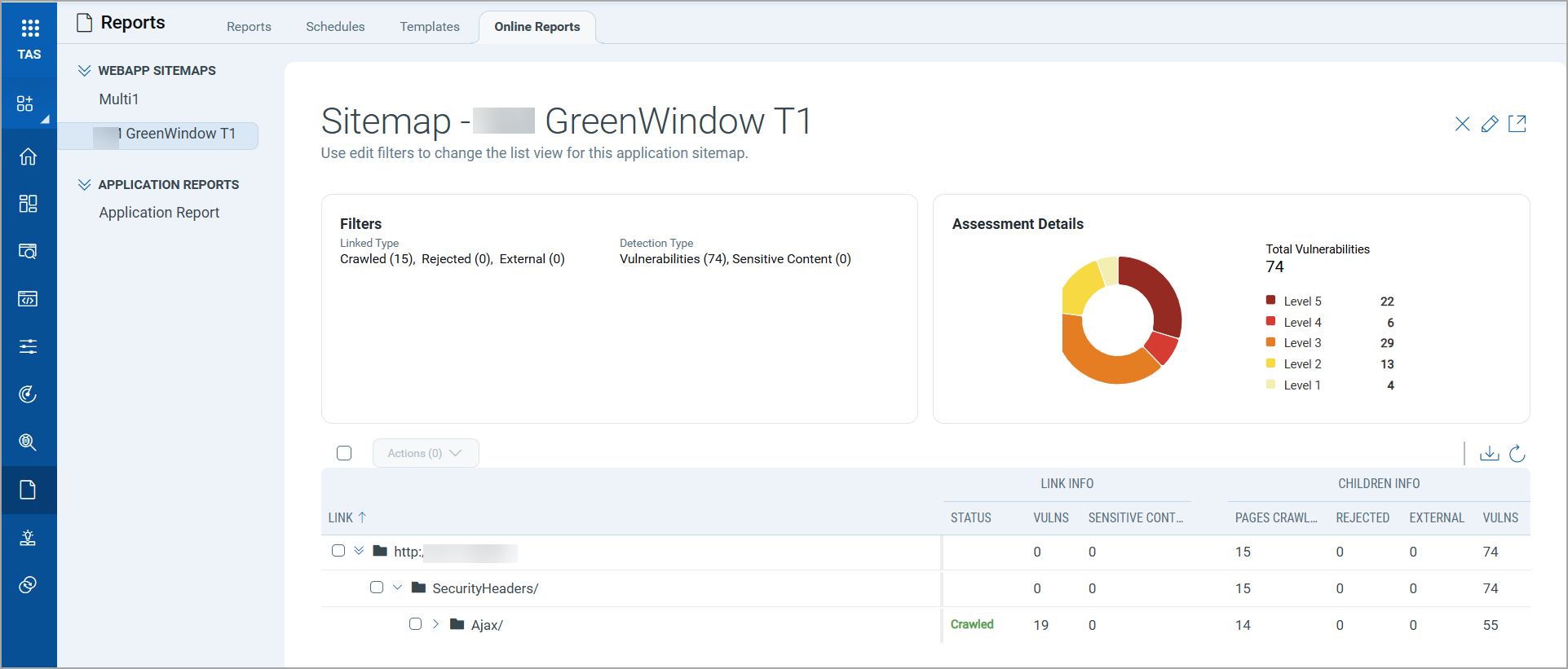Switch to the Templates tab
This screenshot has height=669, width=1568.
tap(429, 27)
